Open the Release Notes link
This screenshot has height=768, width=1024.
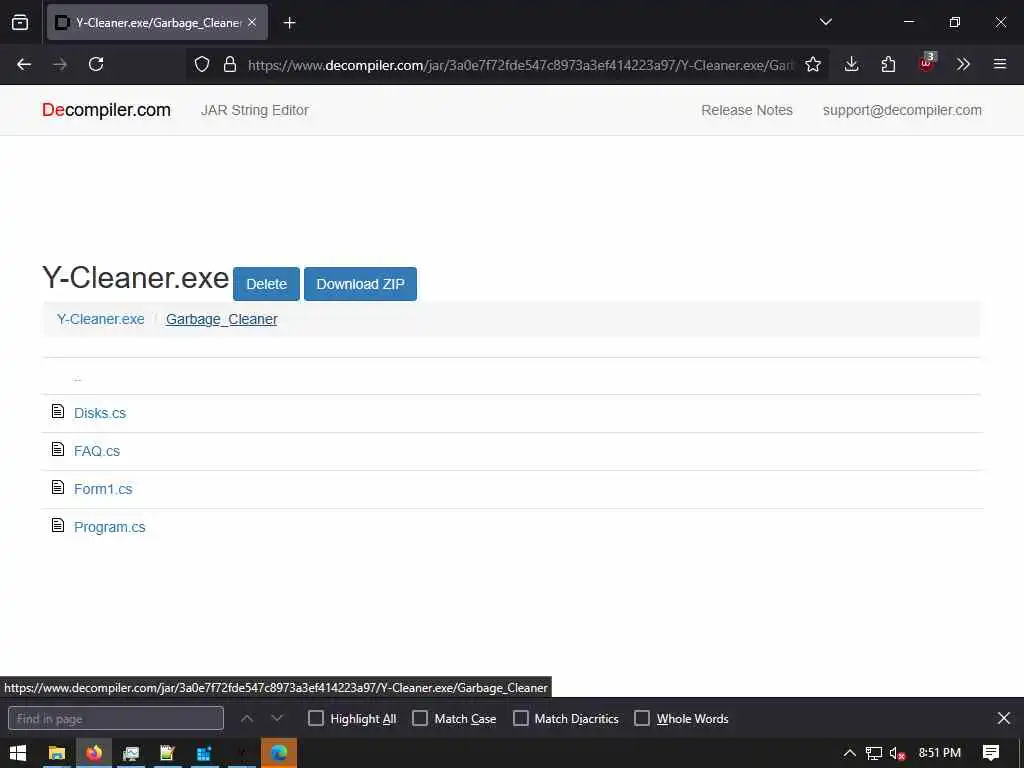coord(746,110)
